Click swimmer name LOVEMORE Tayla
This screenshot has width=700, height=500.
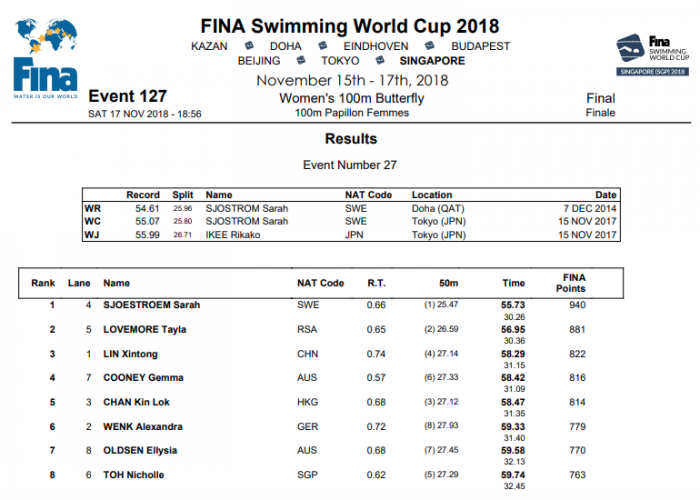(x=145, y=329)
